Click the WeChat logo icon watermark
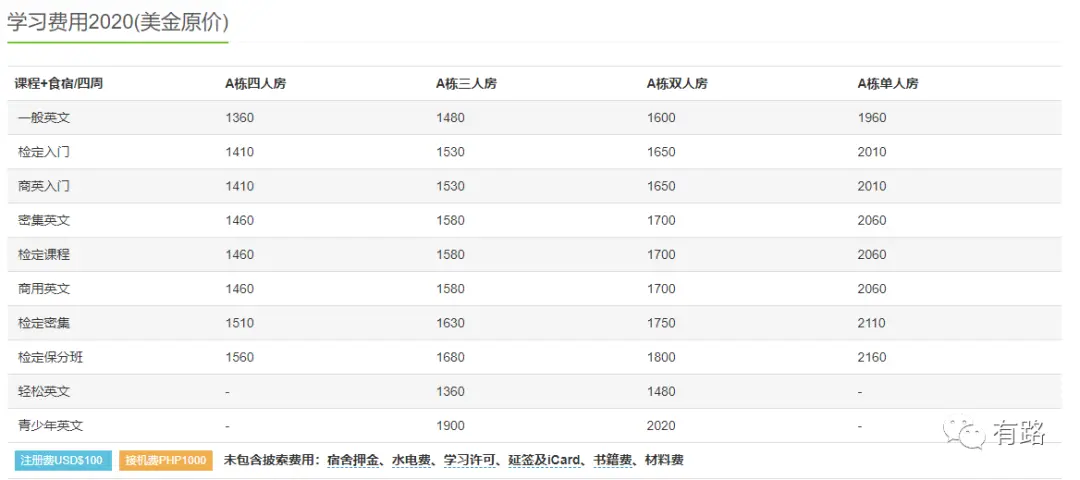The height and width of the screenshot is (480, 1080). pyautogui.click(x=964, y=432)
